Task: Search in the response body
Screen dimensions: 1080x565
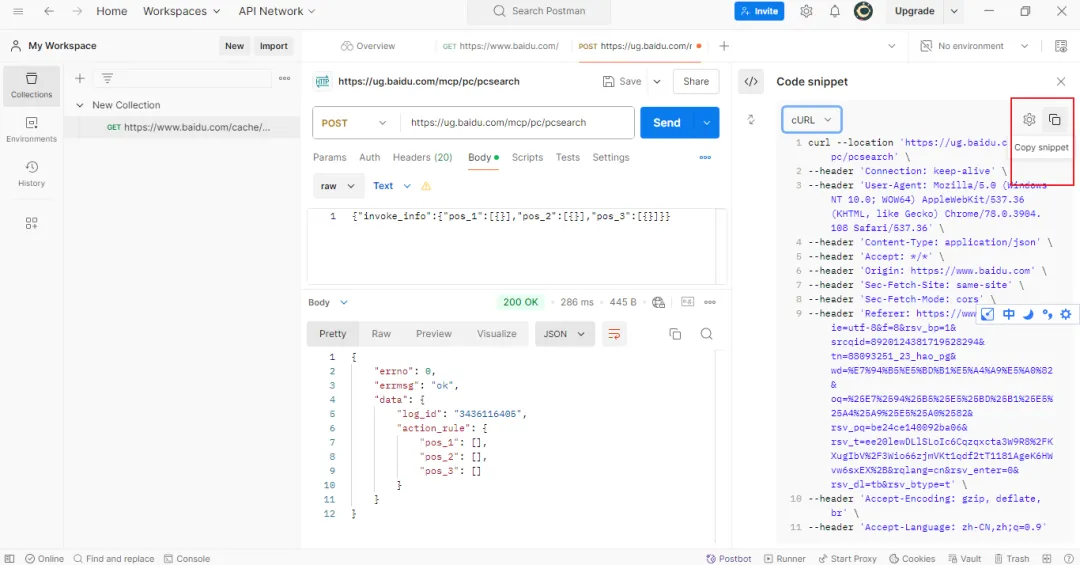Action: 706,334
